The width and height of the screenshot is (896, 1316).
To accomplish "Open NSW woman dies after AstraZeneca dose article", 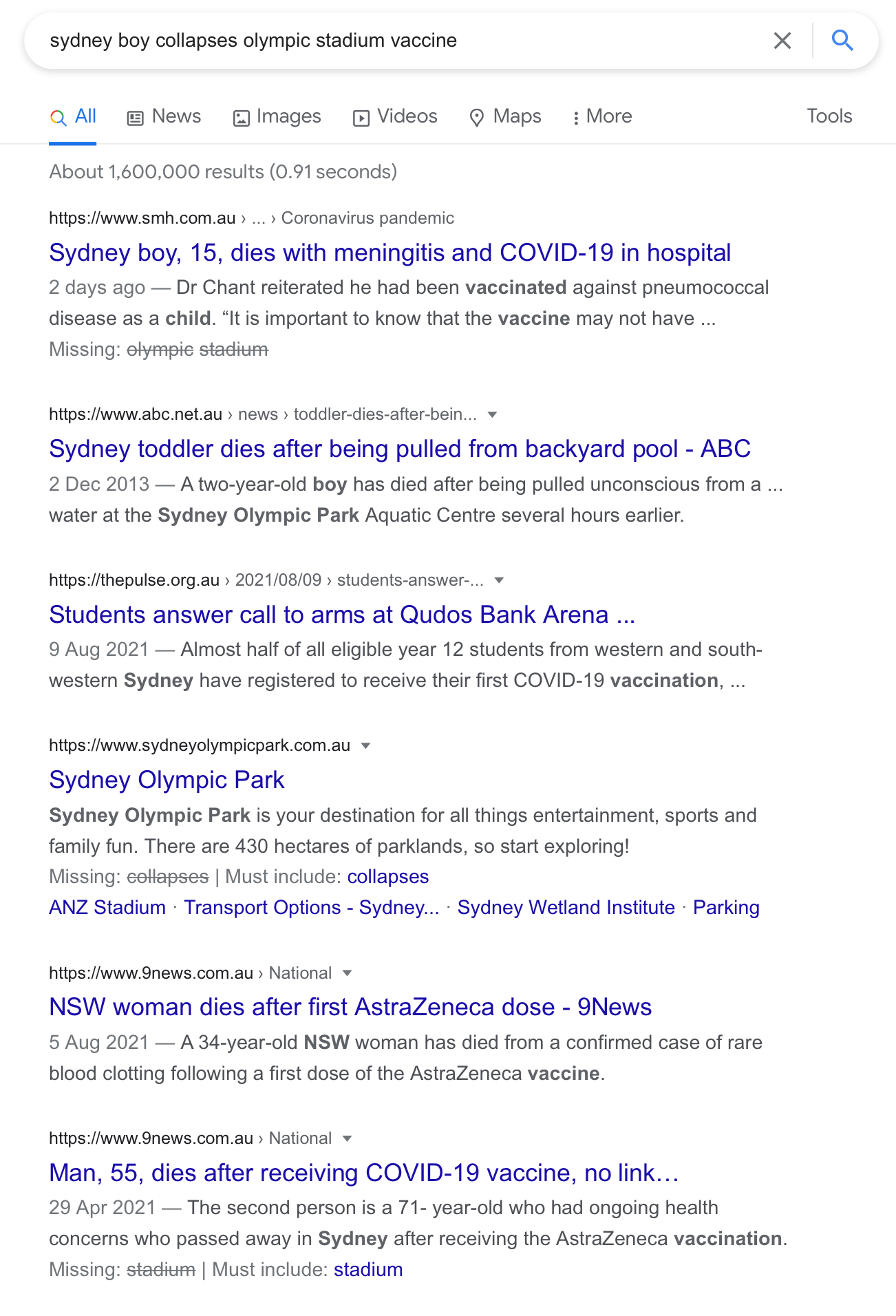I will click(x=350, y=1007).
